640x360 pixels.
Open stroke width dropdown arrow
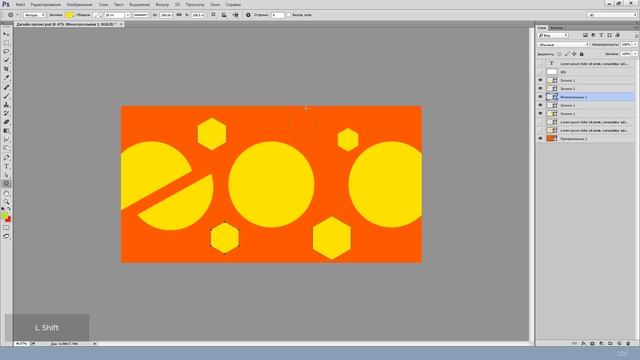click(128, 15)
